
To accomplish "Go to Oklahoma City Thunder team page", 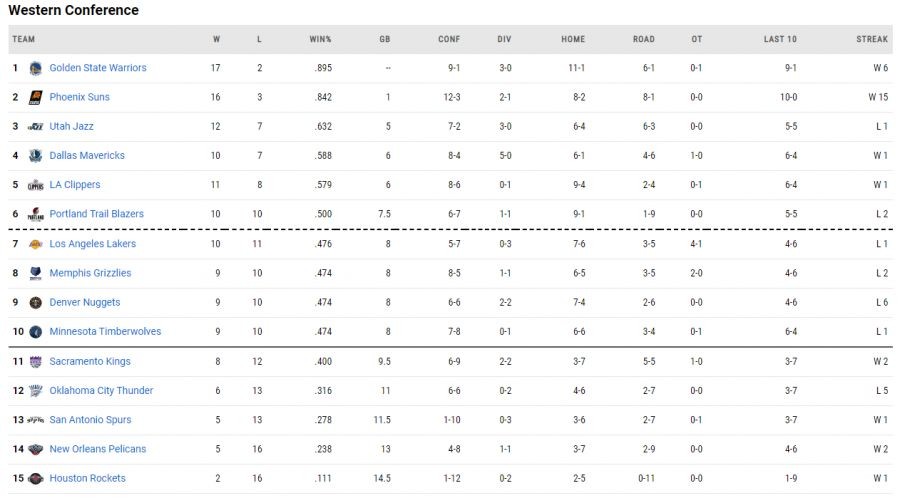I will coord(101,390).
